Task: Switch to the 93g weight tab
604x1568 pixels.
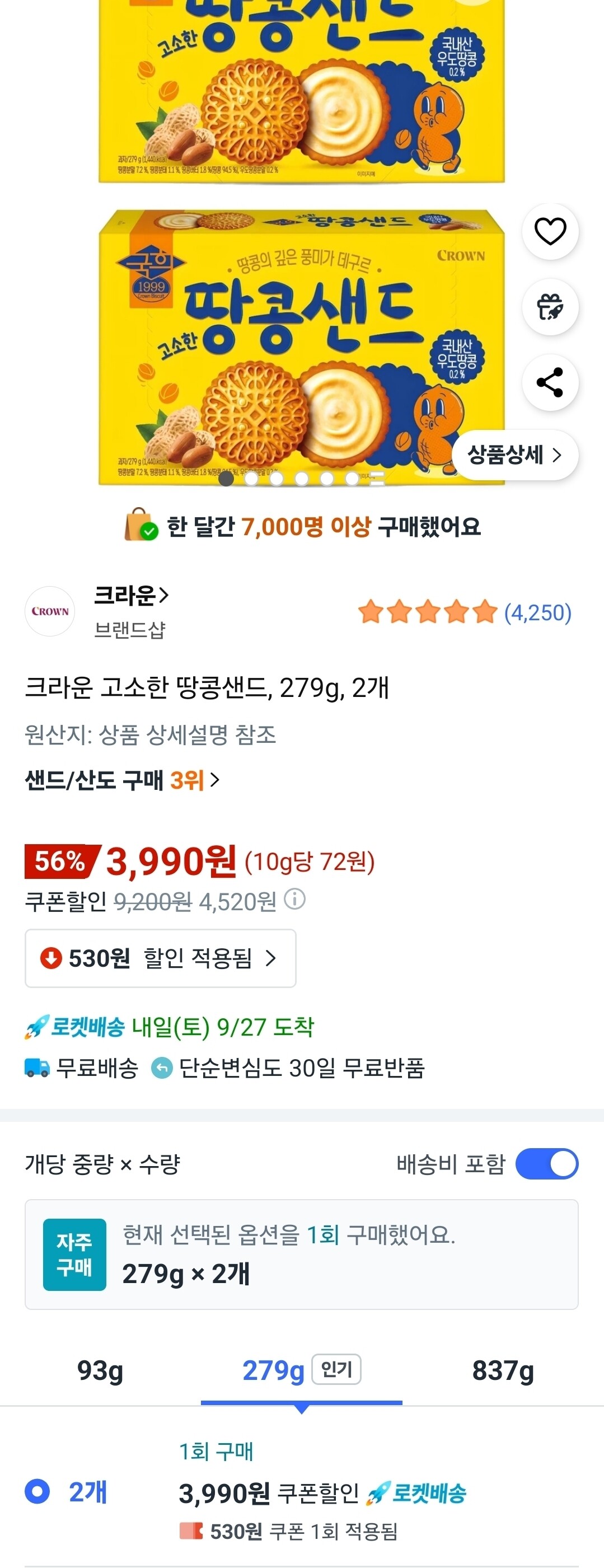Action: point(100,1371)
